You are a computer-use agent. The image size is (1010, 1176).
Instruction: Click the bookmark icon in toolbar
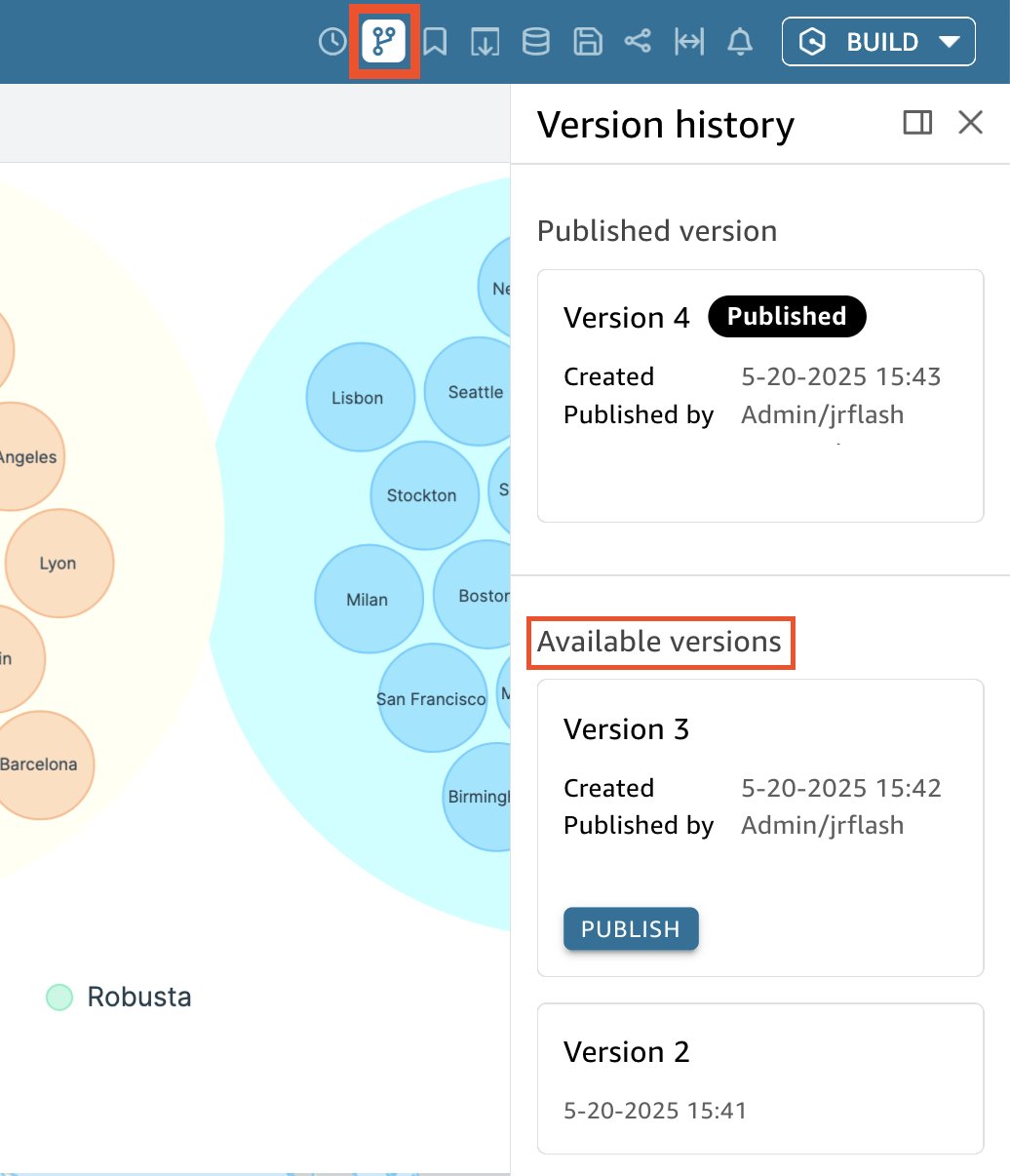[435, 42]
